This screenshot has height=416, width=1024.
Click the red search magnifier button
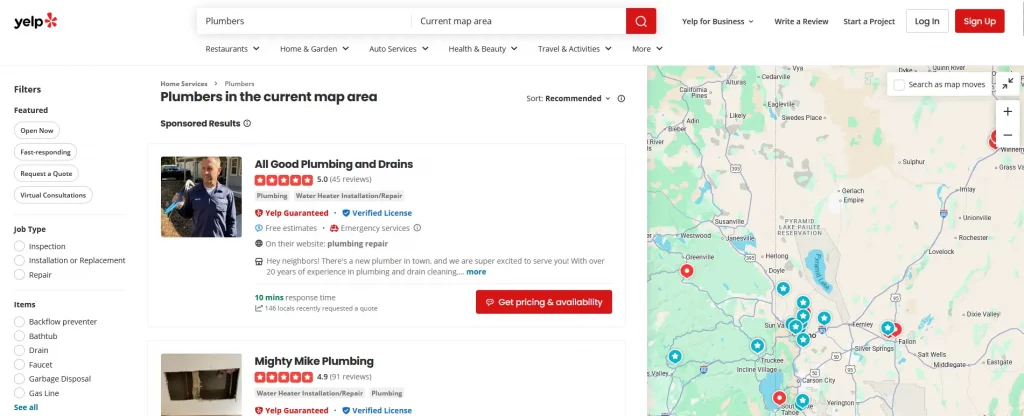point(641,21)
